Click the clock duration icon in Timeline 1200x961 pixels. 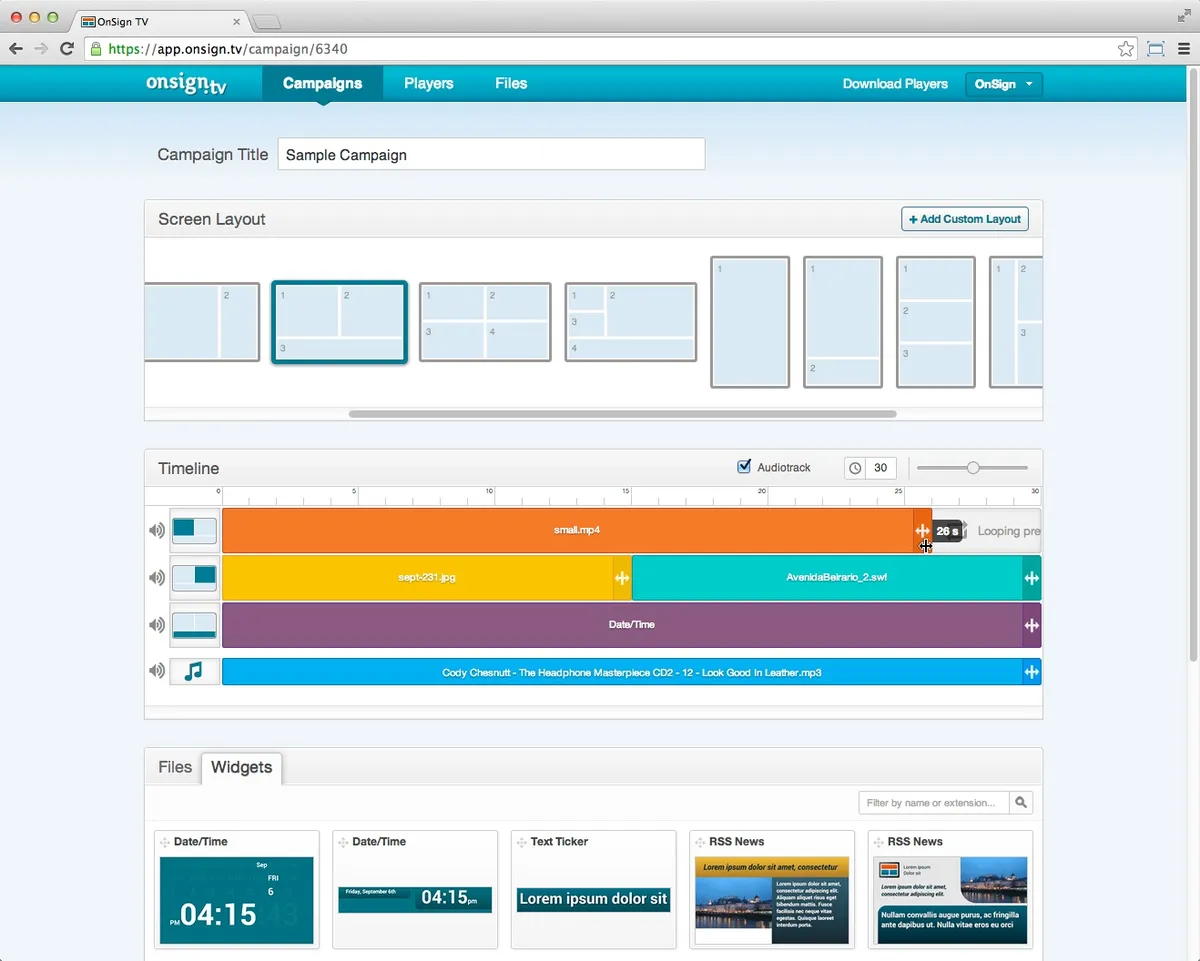(855, 468)
